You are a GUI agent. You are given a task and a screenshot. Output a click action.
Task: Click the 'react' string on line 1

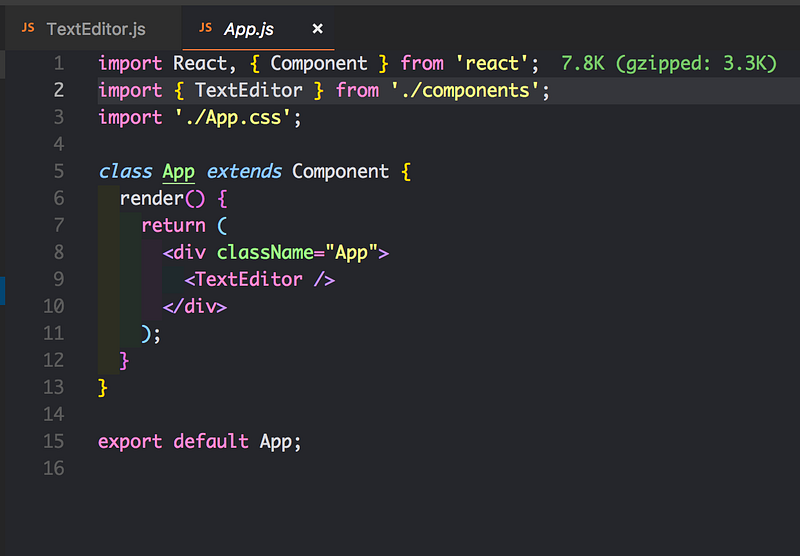click(x=492, y=64)
